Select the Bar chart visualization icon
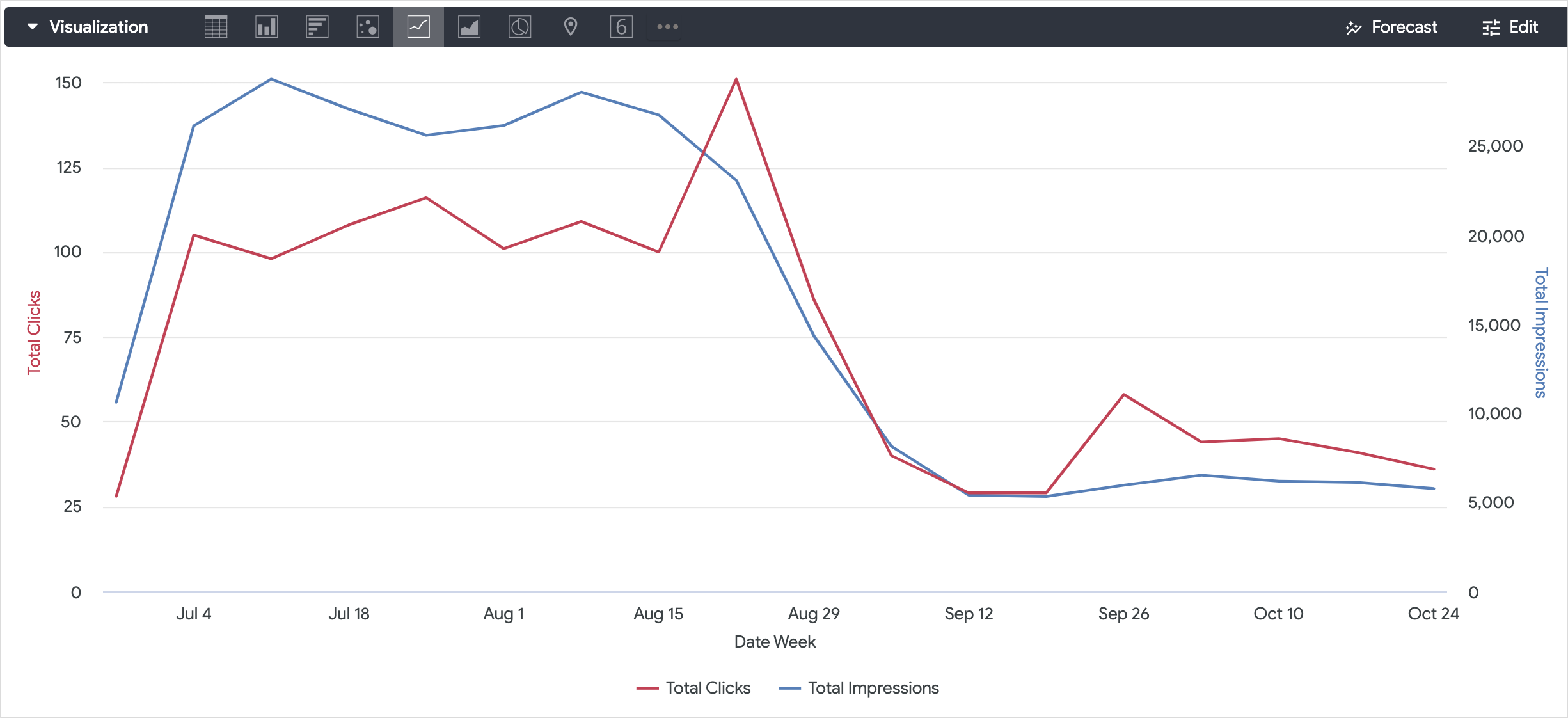 [x=317, y=27]
